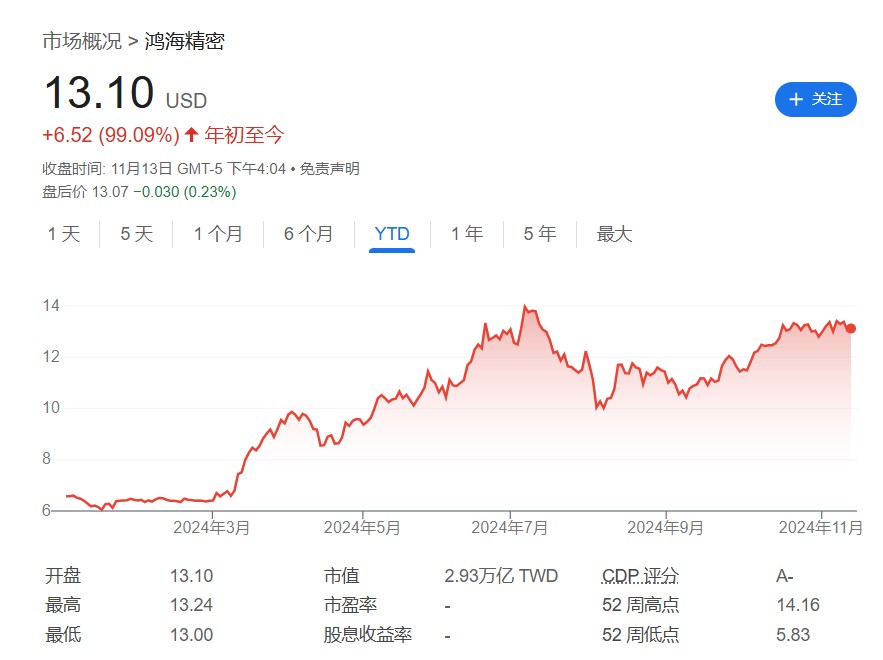Switch chart to 1 个月 range

point(218,234)
